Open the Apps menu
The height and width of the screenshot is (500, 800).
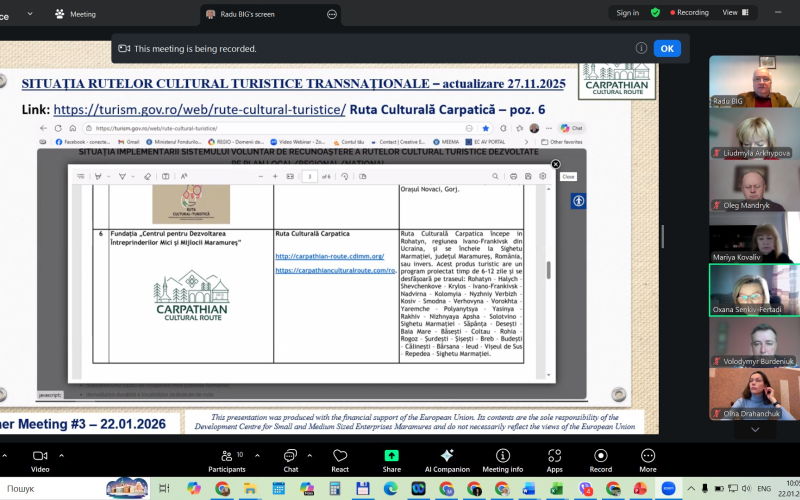point(554,458)
